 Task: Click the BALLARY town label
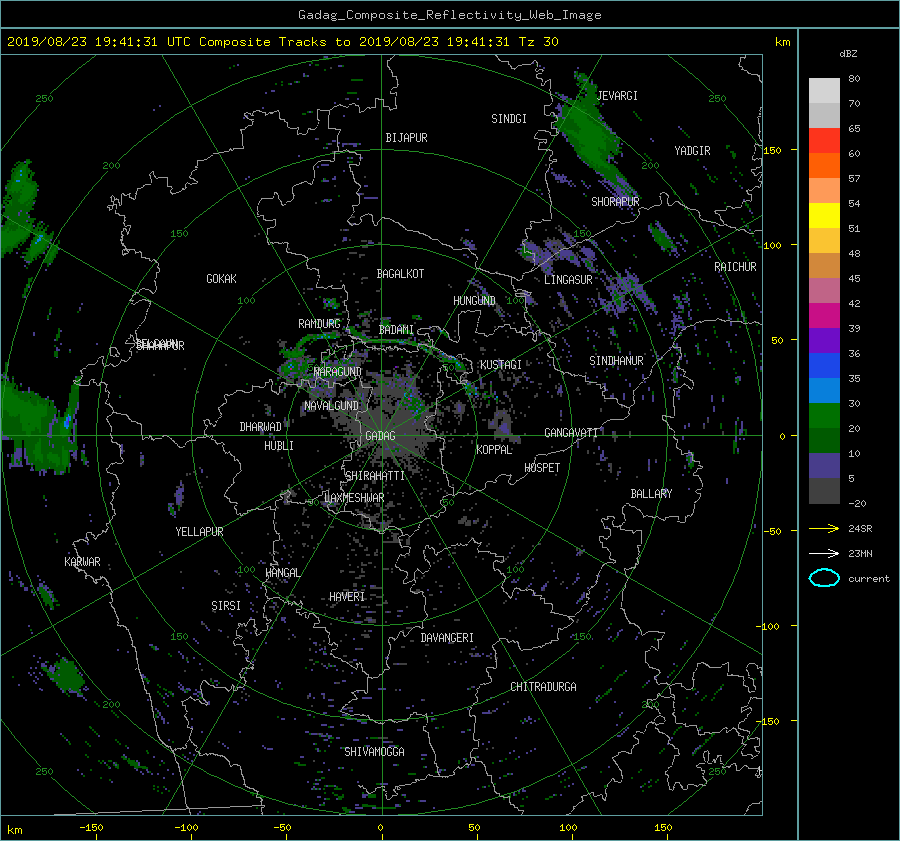651,494
